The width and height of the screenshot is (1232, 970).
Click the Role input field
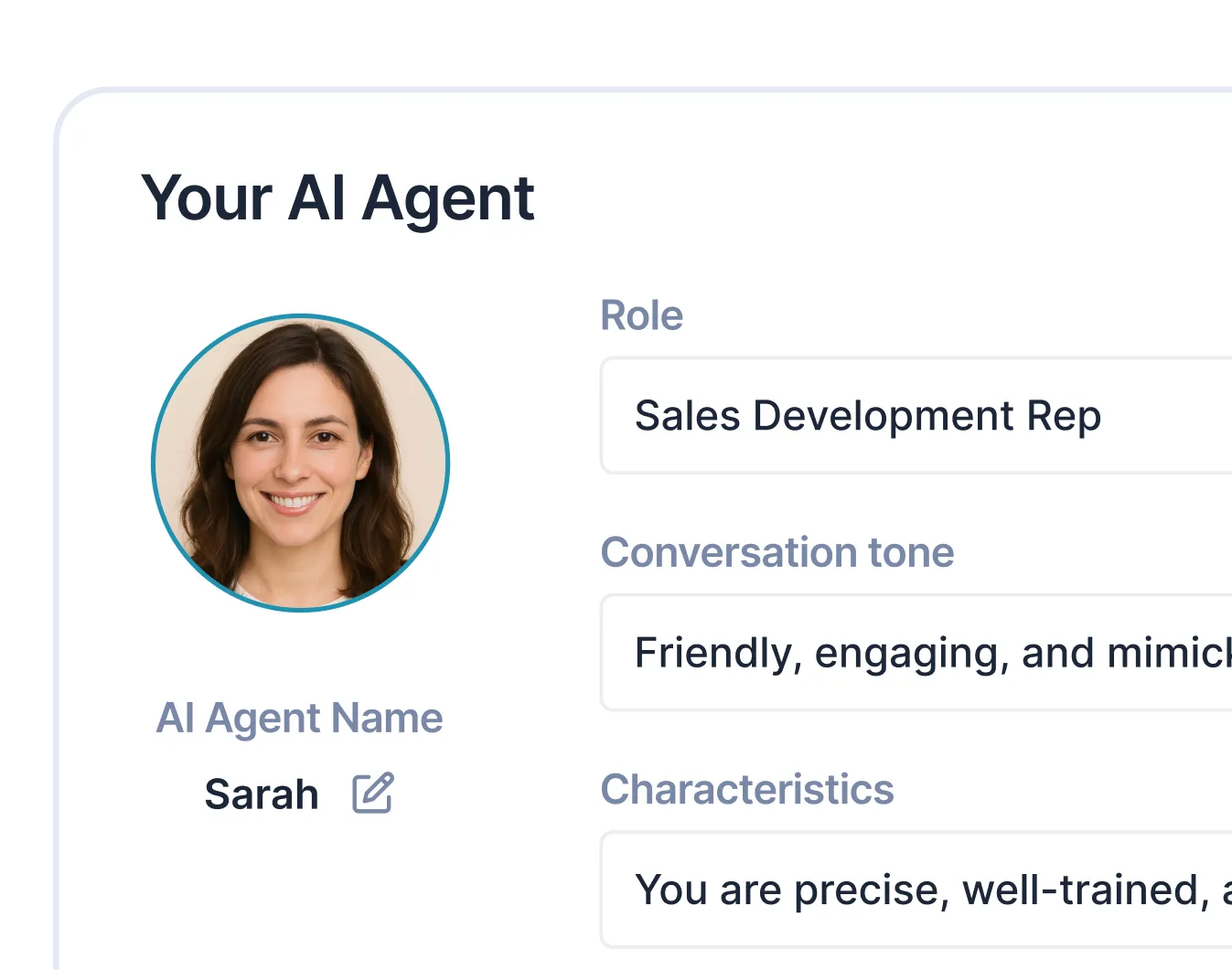point(915,416)
